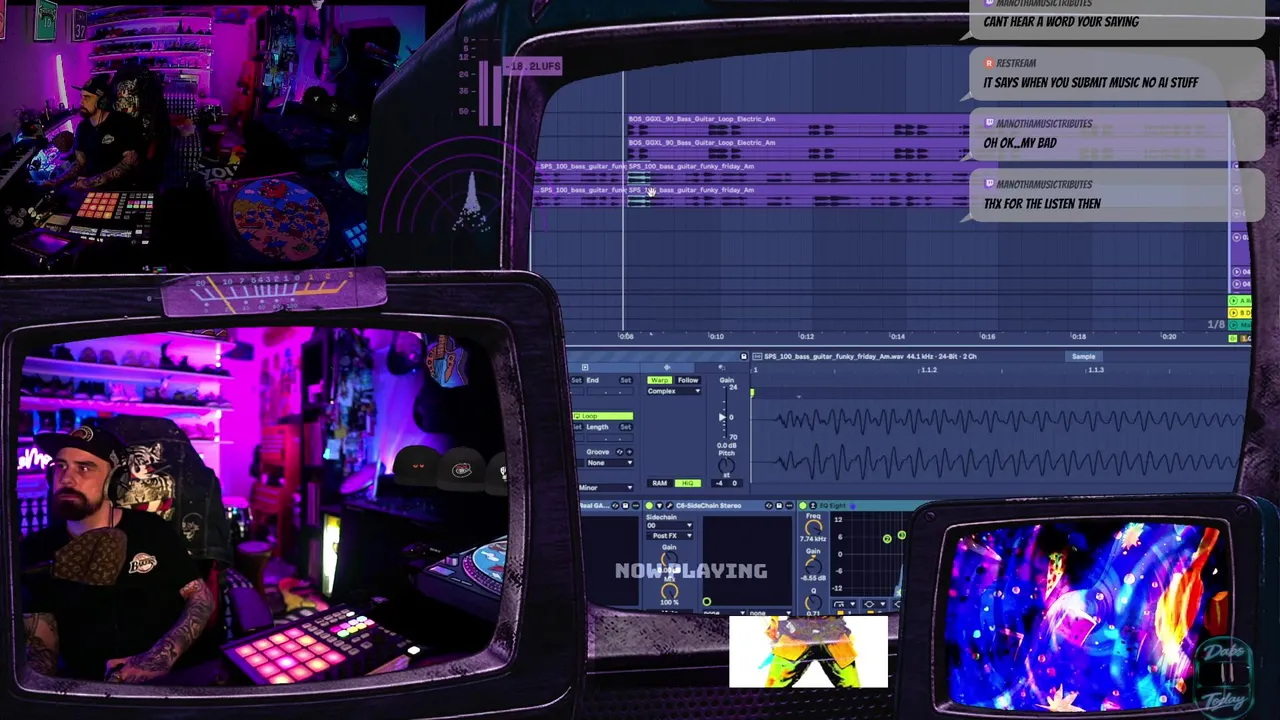Select EQ Eight band 3 node
Viewport: 1280px width, 720px height.
point(901,535)
